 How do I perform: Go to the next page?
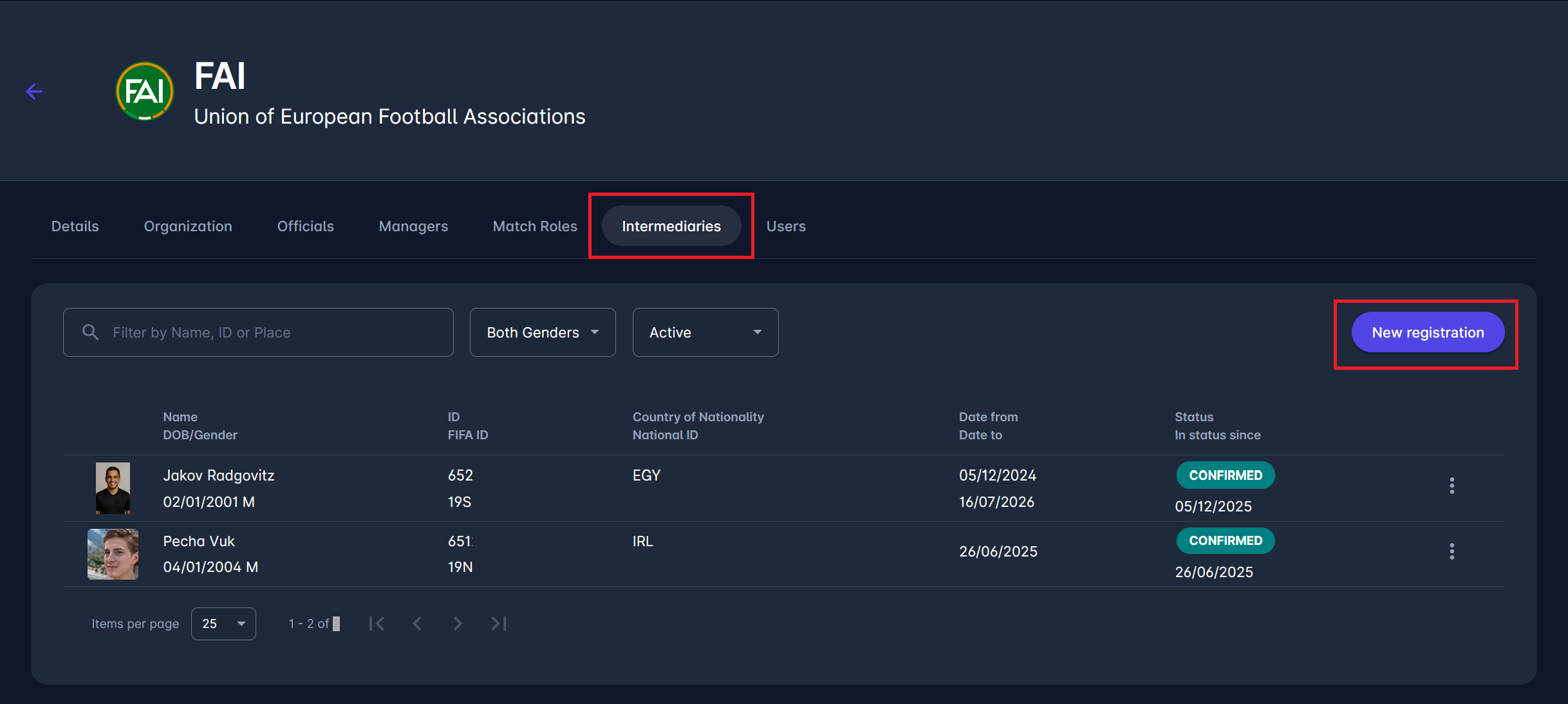[458, 623]
